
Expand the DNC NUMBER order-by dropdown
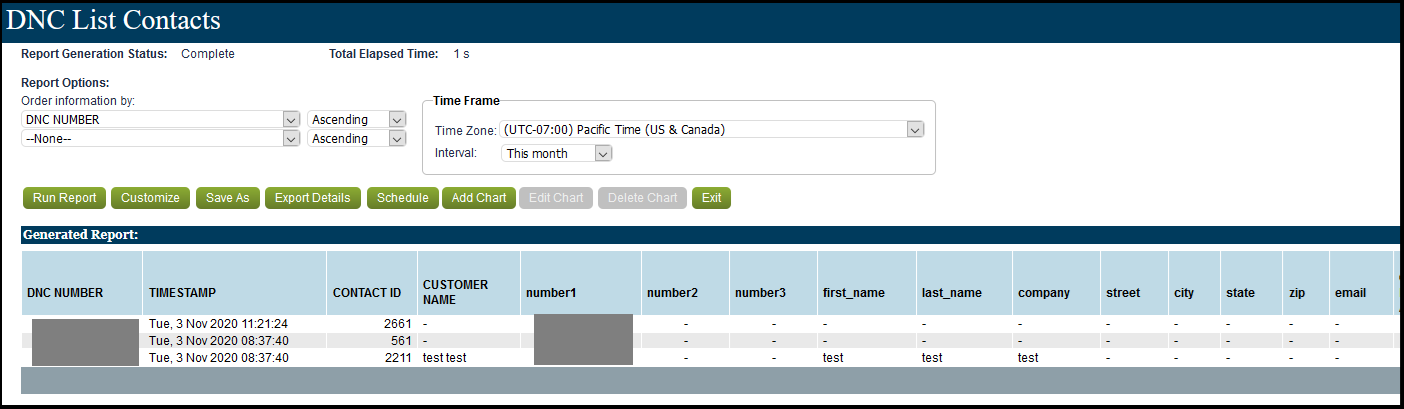(x=291, y=119)
